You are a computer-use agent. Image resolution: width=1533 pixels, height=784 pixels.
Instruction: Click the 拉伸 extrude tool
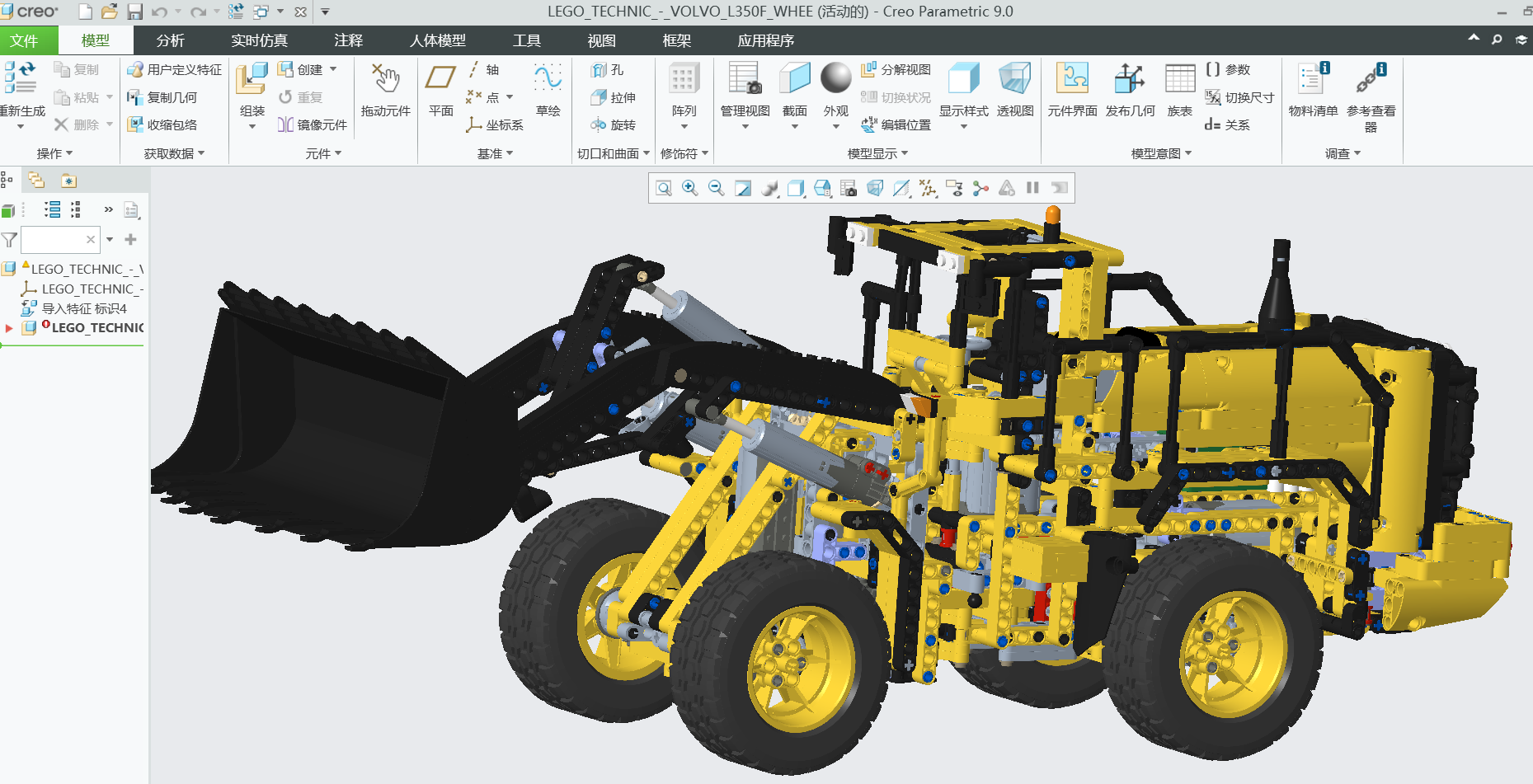pos(614,97)
